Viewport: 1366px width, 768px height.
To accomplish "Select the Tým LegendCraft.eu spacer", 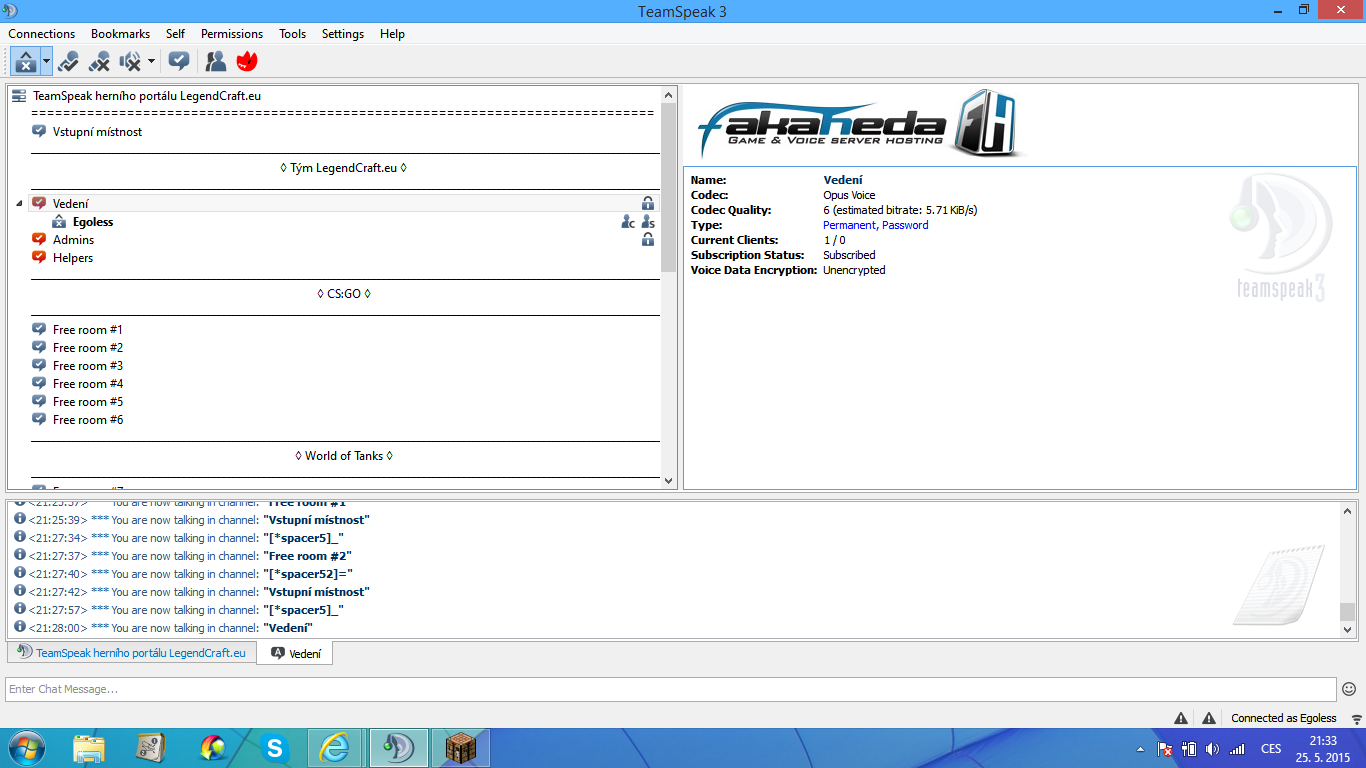I will pos(344,168).
